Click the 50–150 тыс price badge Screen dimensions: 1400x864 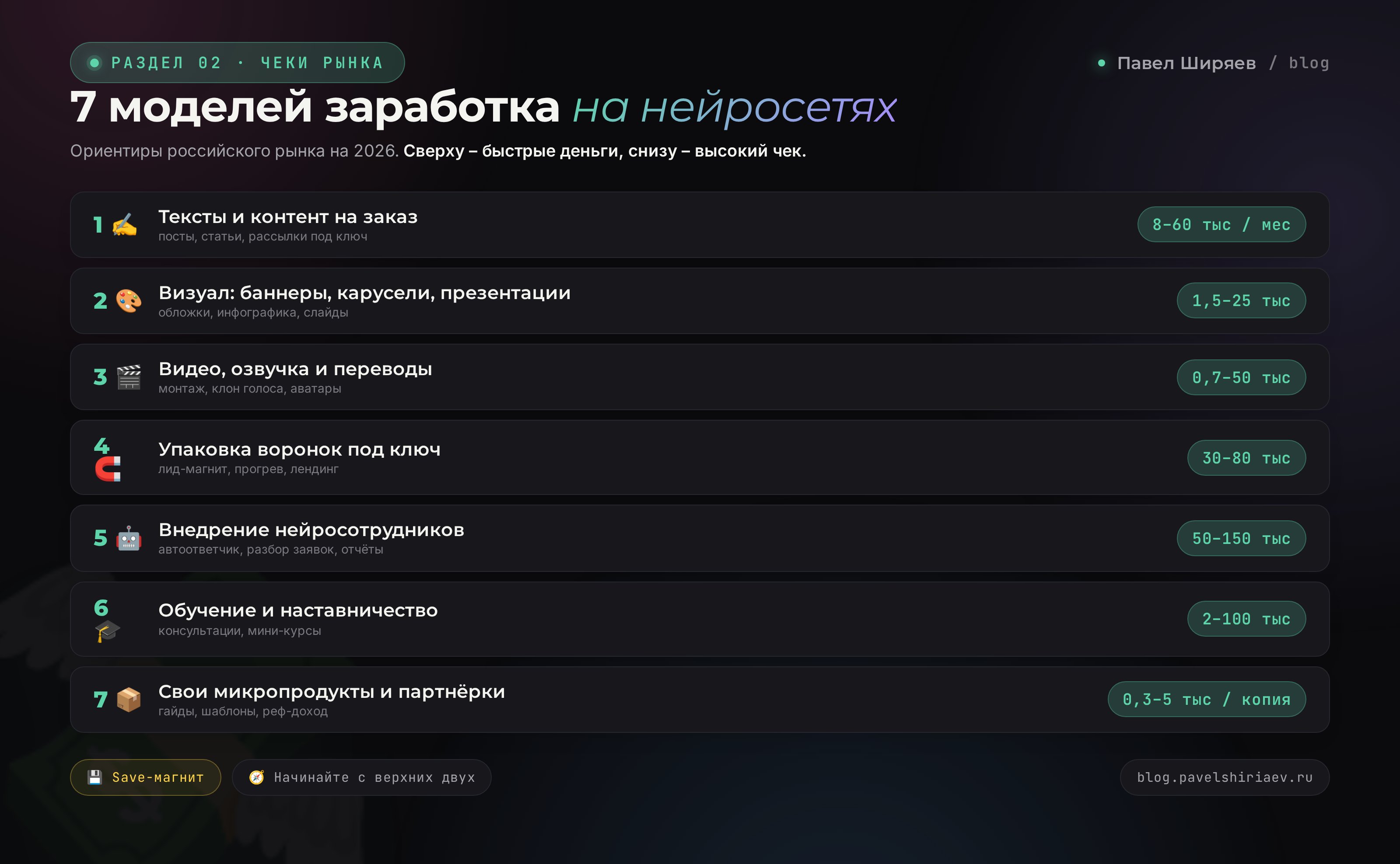tap(1241, 538)
